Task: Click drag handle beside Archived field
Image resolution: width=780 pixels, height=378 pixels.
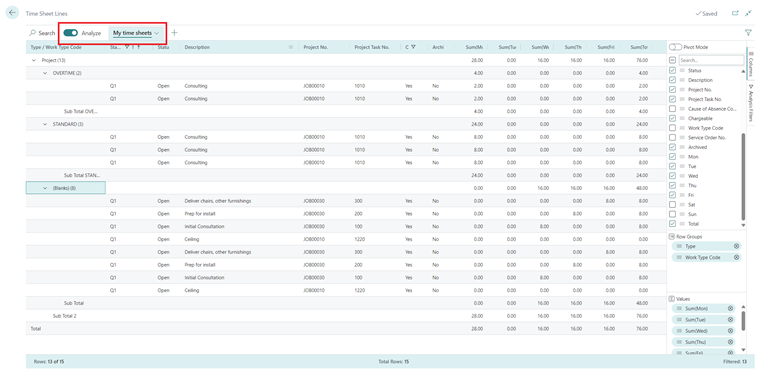Action: (682, 147)
